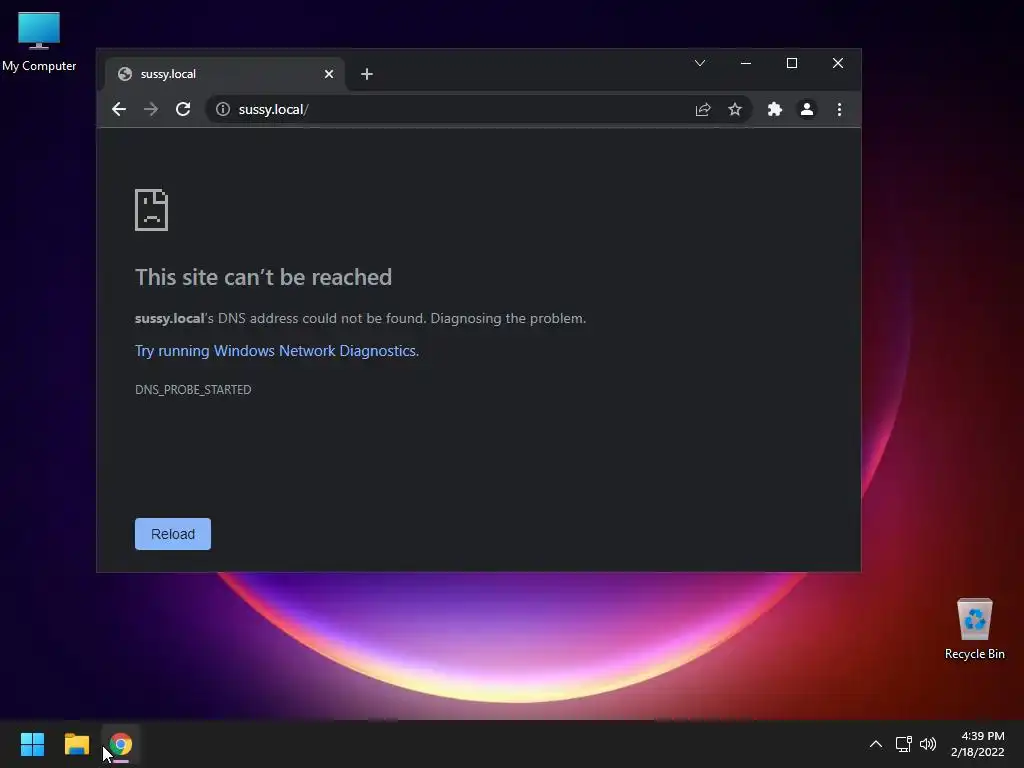Viewport: 1024px width, 768px height.
Task: Bookmark this tab with the star icon
Action: (x=735, y=109)
